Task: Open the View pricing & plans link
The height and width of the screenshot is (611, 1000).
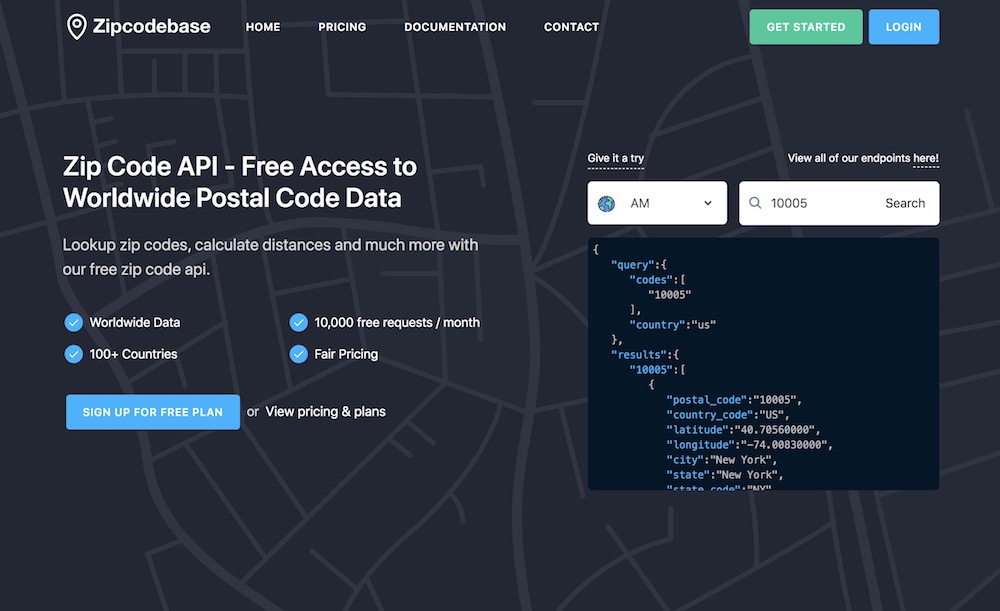Action: (325, 412)
